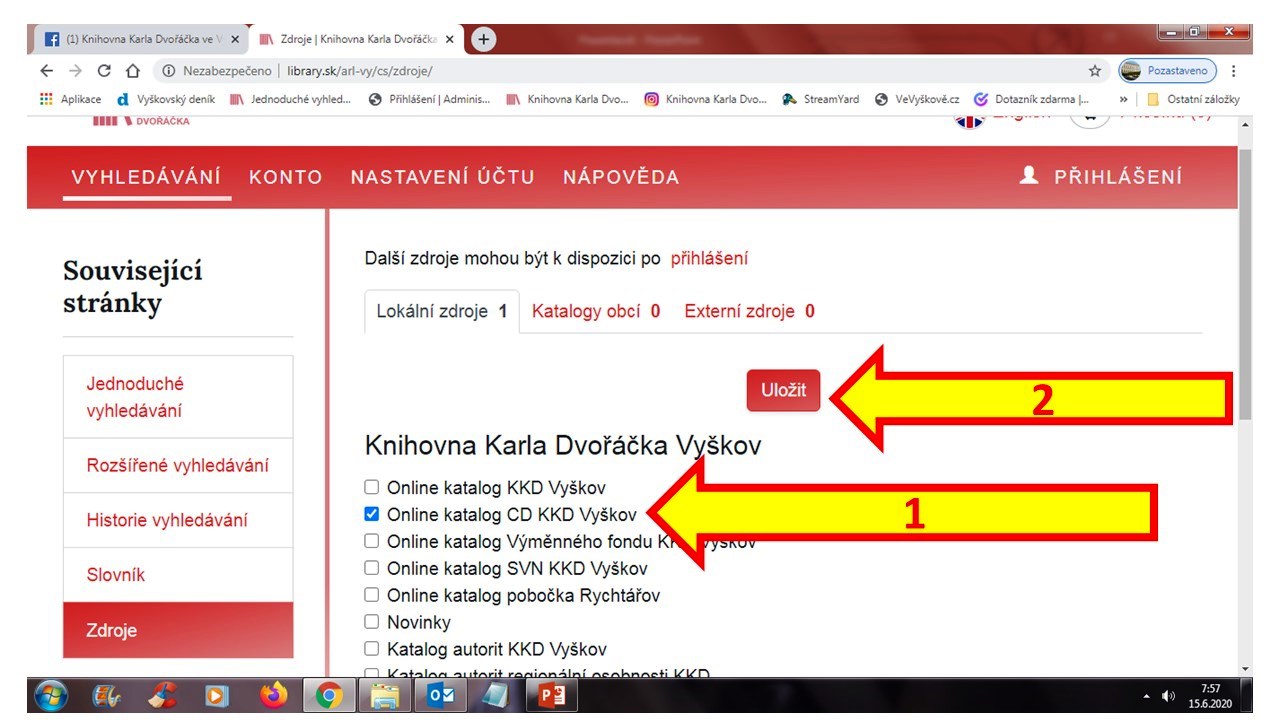This screenshot has width=1280, height=720.
Task: Switch to the Lokální zdroje tab
Action: pyautogui.click(x=442, y=311)
